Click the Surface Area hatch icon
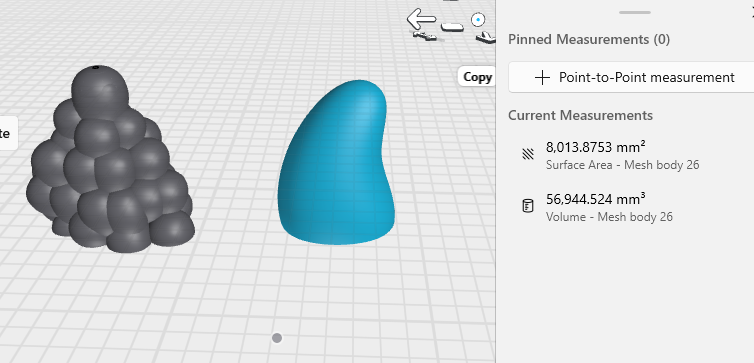The height and width of the screenshot is (363, 754). point(528,154)
